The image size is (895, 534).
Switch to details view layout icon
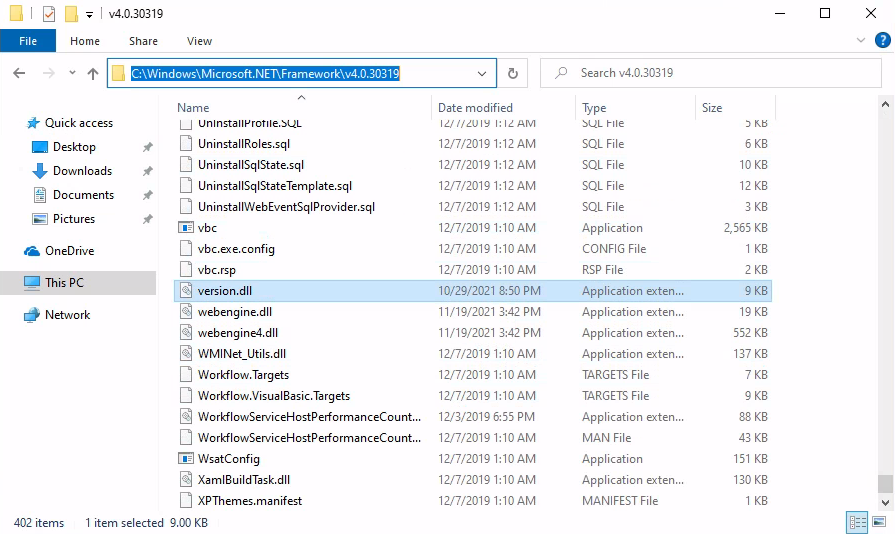pyautogui.click(x=857, y=522)
